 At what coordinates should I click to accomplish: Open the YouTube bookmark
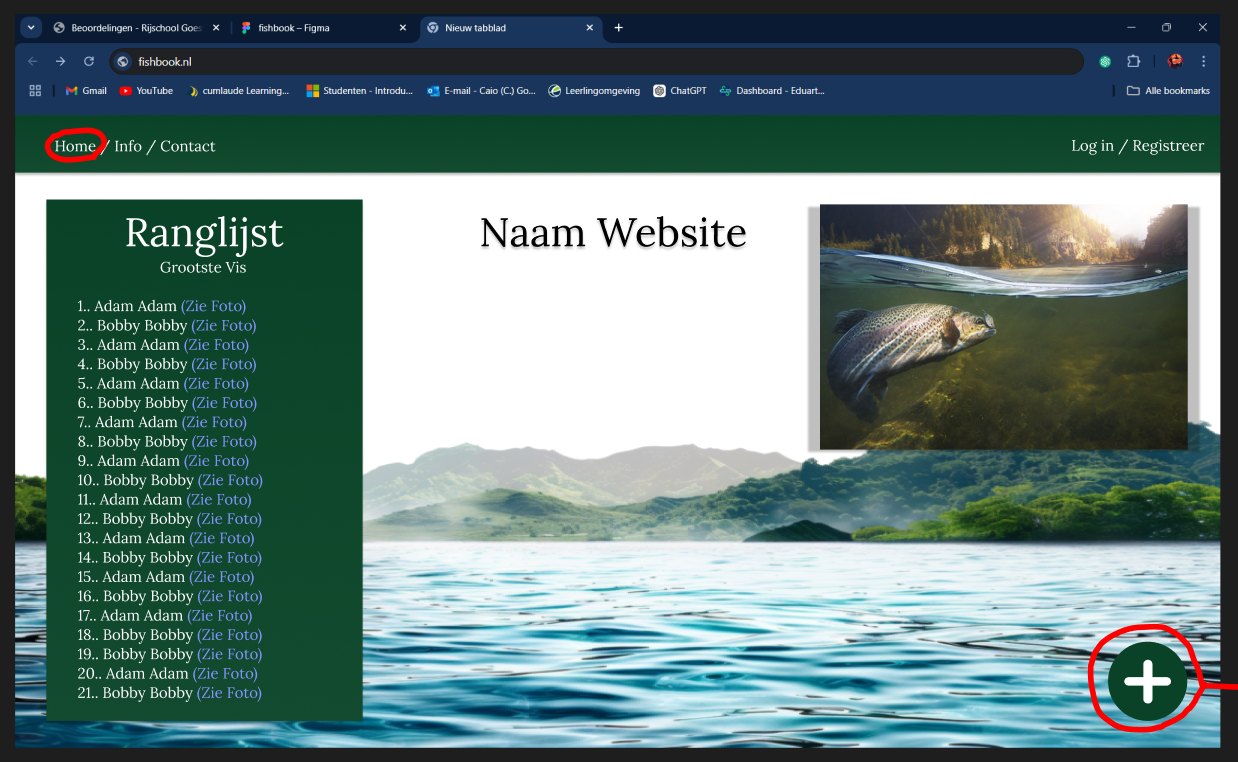(146, 90)
